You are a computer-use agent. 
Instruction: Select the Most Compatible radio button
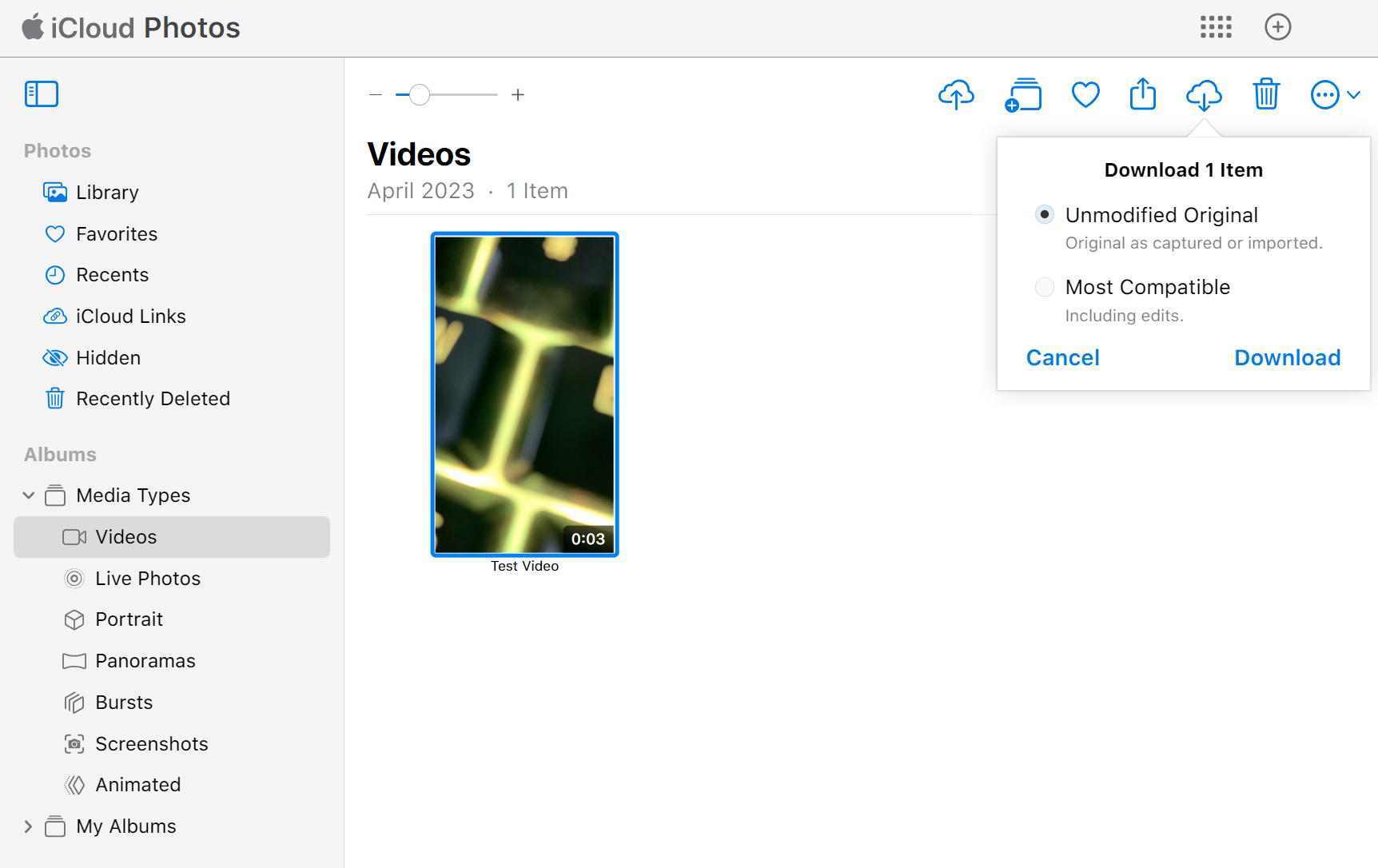pyautogui.click(x=1044, y=287)
